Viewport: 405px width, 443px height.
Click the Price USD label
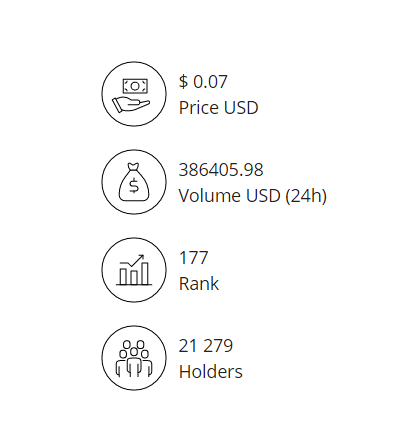(219, 108)
